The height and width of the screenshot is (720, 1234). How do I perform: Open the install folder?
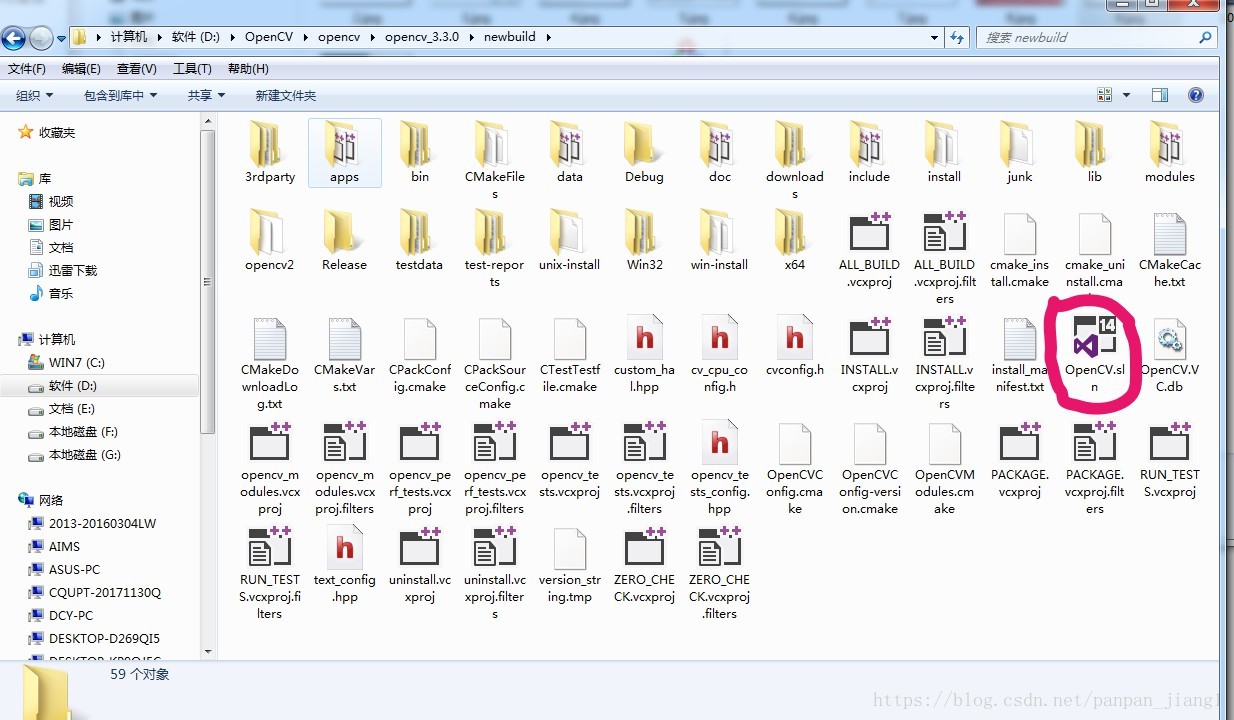click(x=944, y=153)
